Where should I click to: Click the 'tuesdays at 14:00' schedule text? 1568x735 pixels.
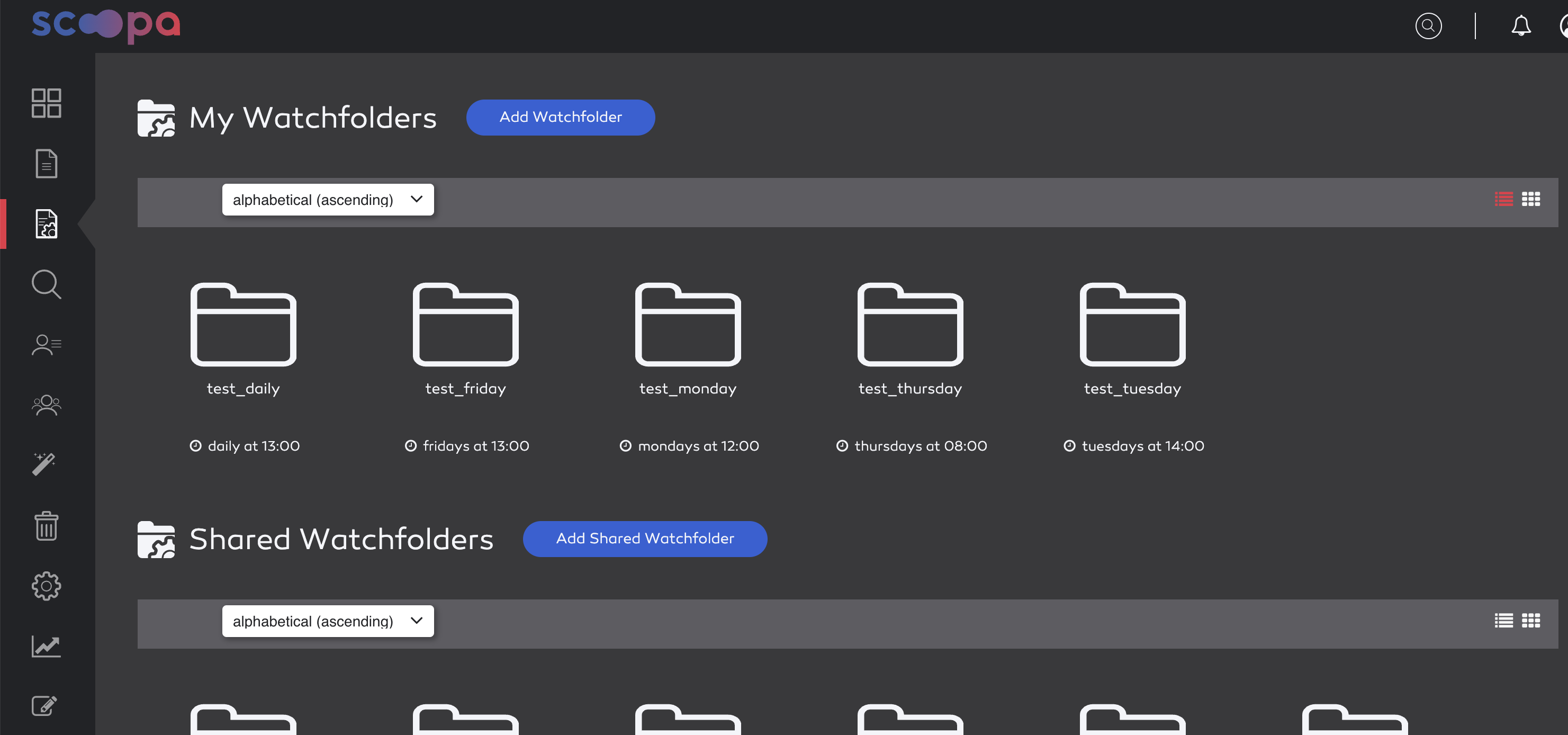click(1142, 446)
